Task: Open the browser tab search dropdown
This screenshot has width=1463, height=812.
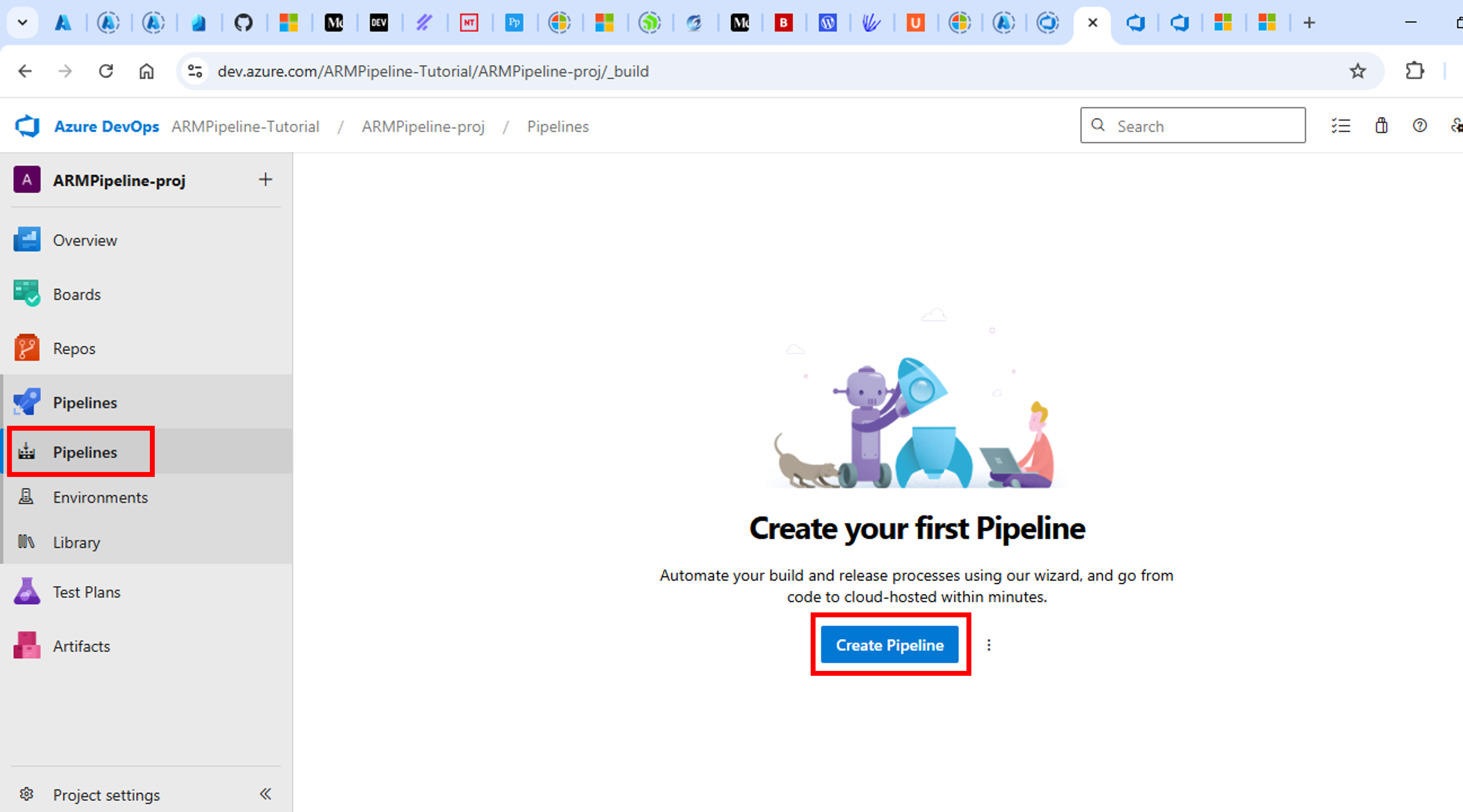Action: point(22,23)
